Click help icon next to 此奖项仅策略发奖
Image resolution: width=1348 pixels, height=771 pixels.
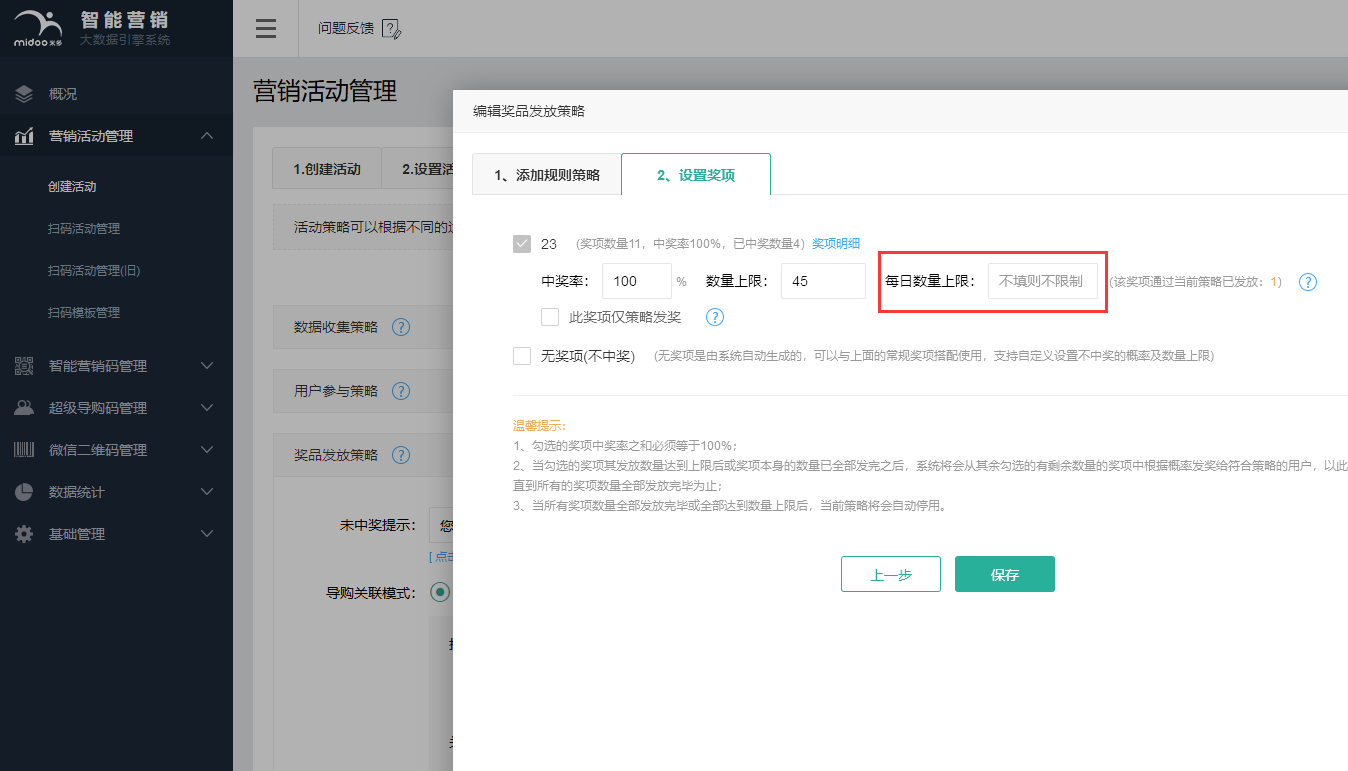[x=715, y=317]
